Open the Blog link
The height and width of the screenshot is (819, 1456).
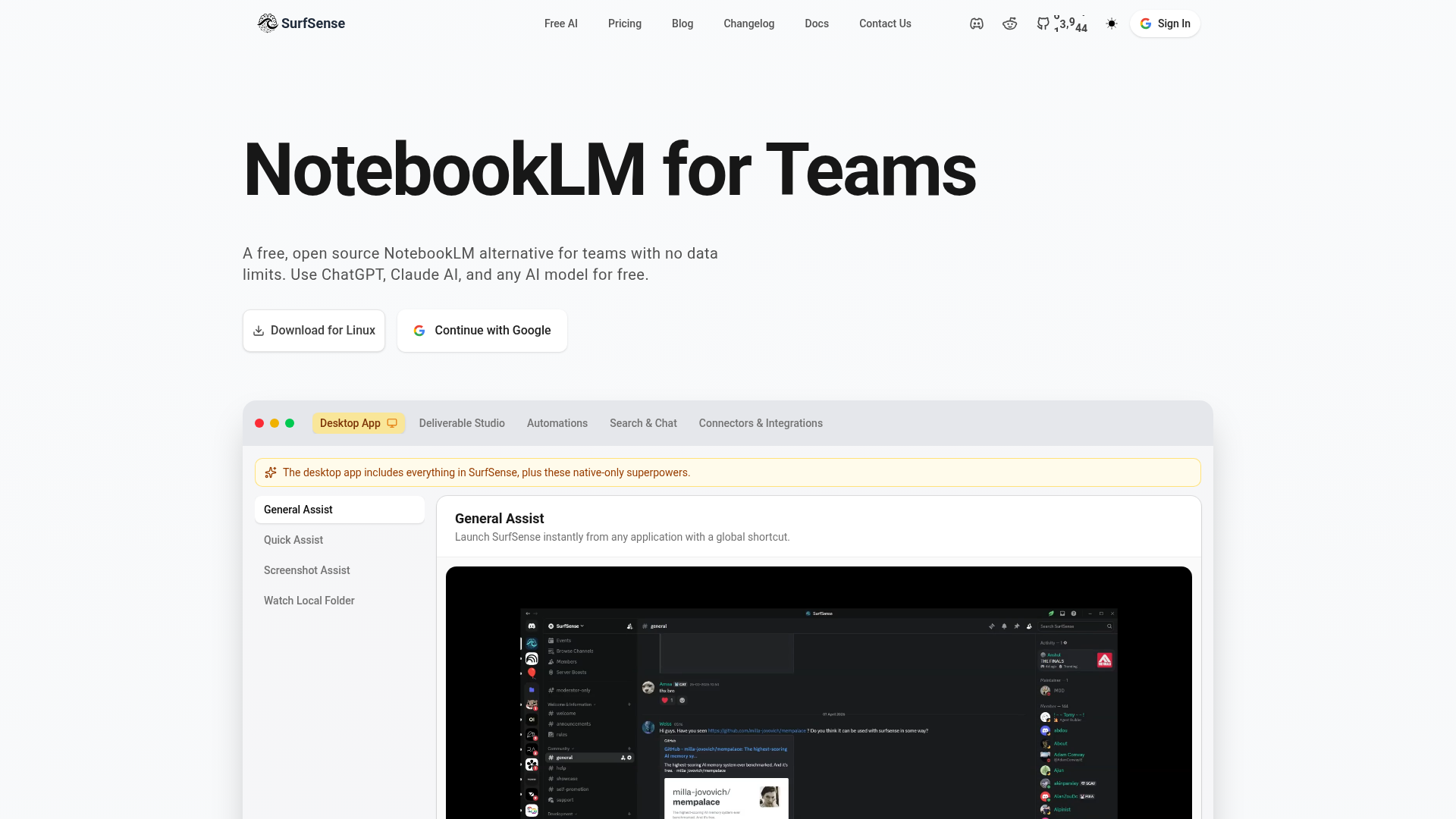[682, 24]
